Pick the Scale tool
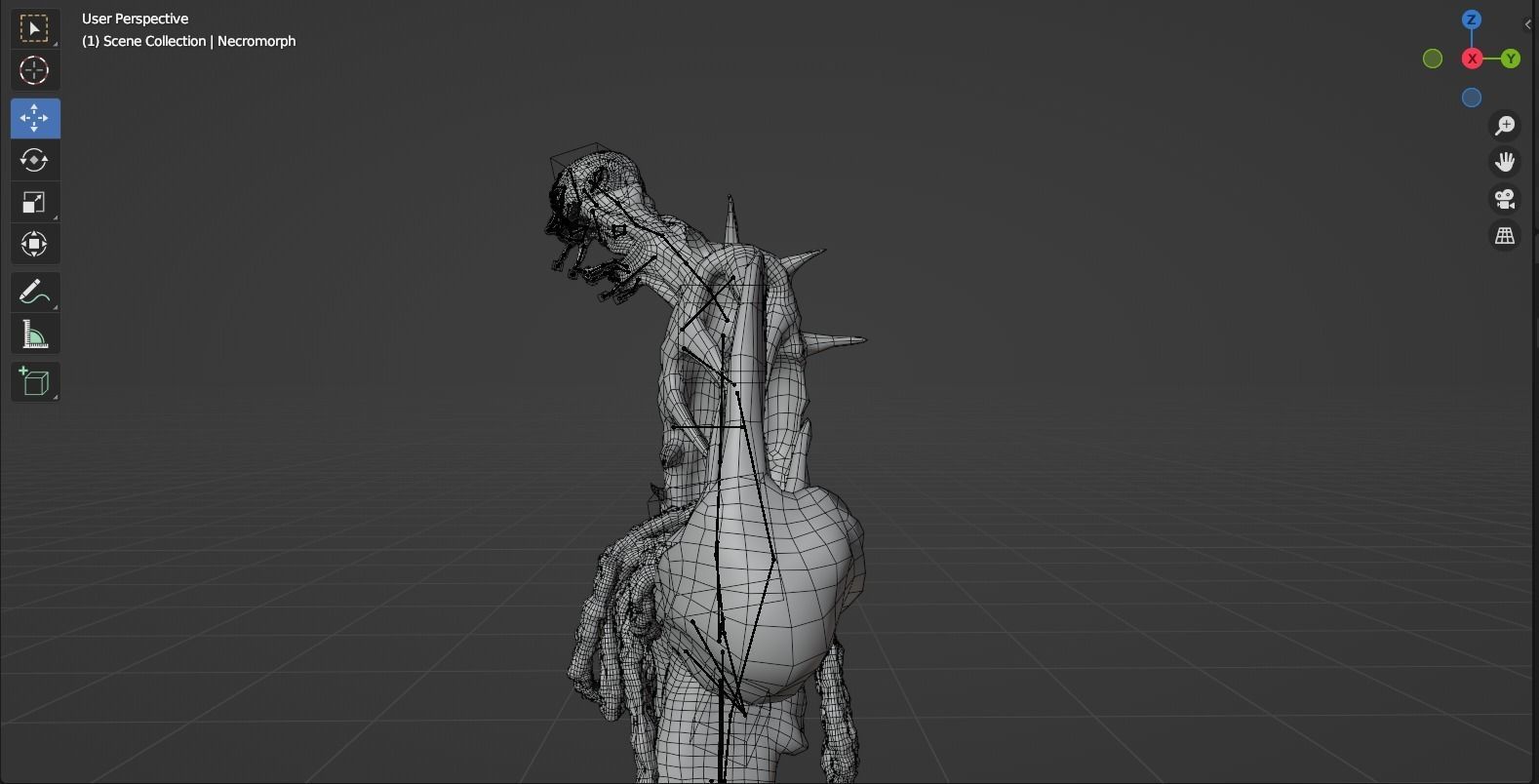Image resolution: width=1539 pixels, height=784 pixels. click(x=34, y=203)
